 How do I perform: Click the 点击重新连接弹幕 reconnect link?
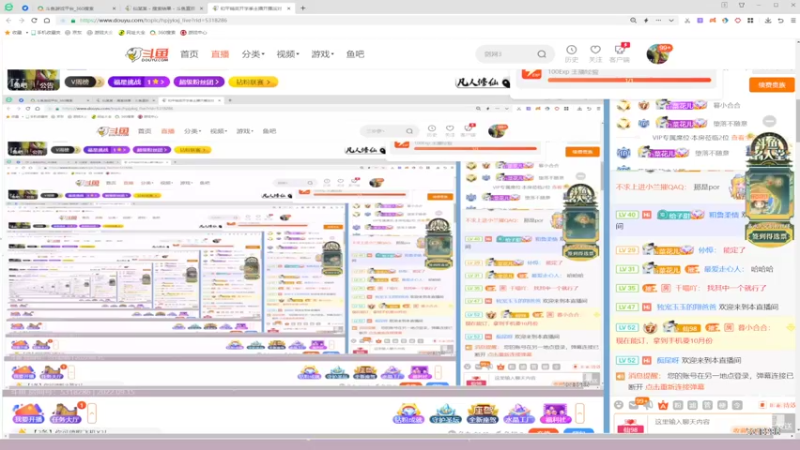(x=674, y=387)
